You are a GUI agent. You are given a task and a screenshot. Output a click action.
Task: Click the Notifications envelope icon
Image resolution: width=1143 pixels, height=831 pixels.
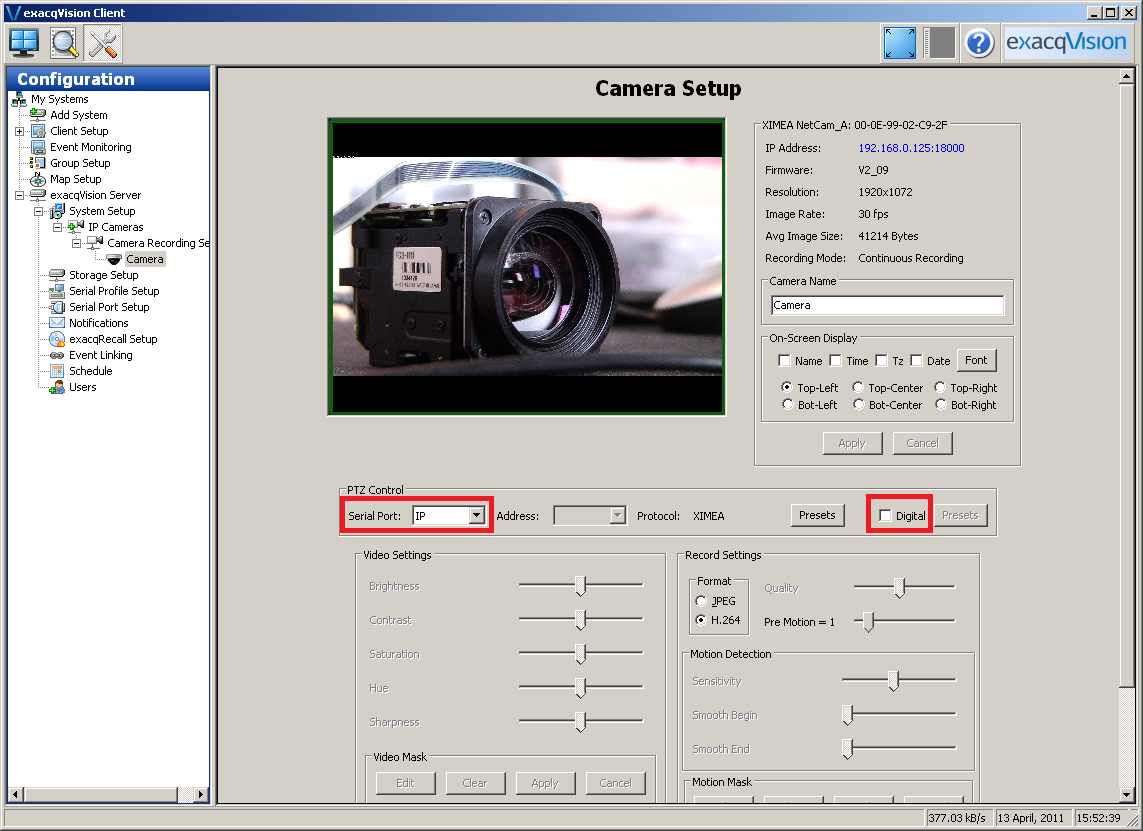tap(57, 323)
